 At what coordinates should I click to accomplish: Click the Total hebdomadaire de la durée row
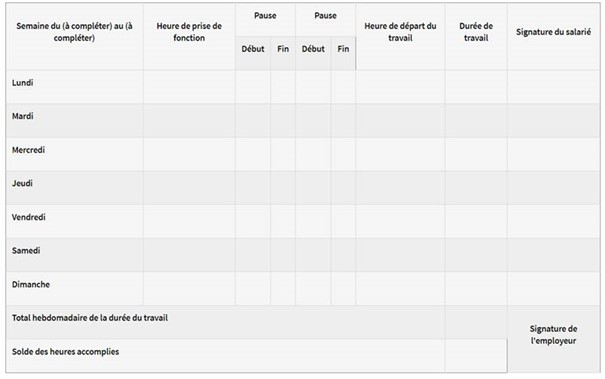(x=225, y=322)
